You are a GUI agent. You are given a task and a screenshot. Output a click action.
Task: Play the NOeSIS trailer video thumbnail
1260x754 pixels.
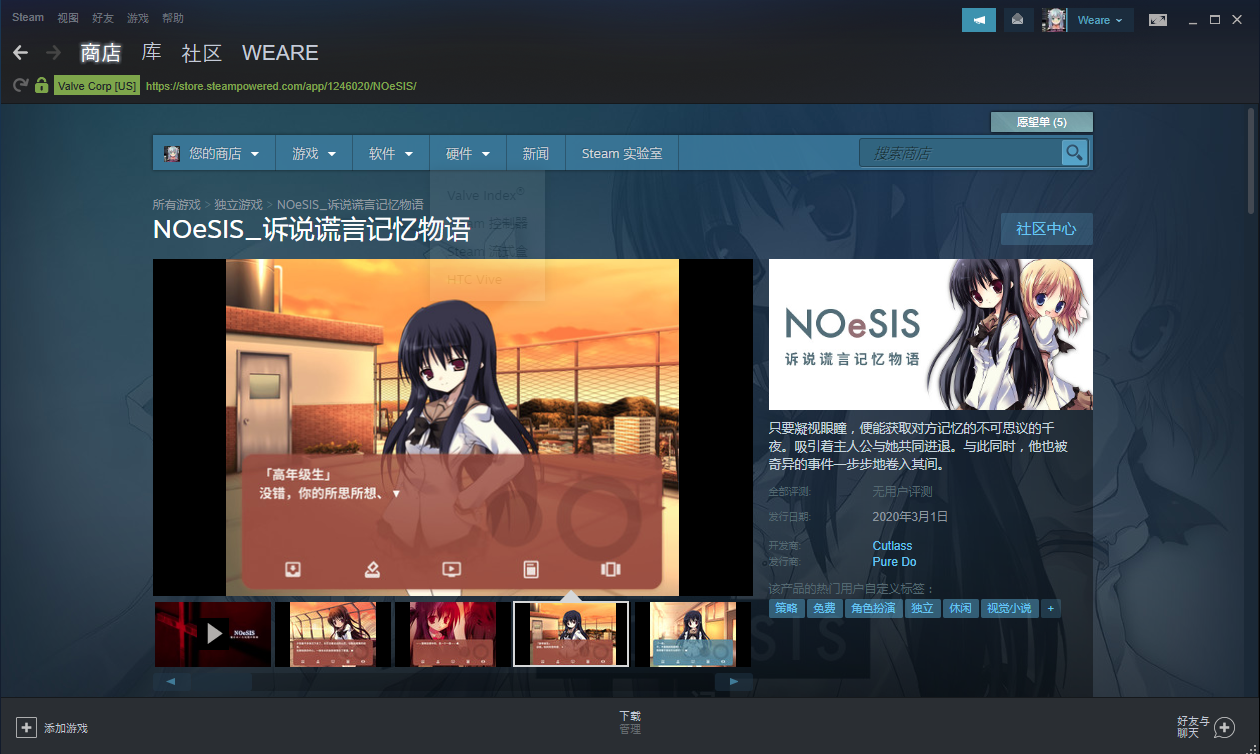pyautogui.click(x=213, y=634)
